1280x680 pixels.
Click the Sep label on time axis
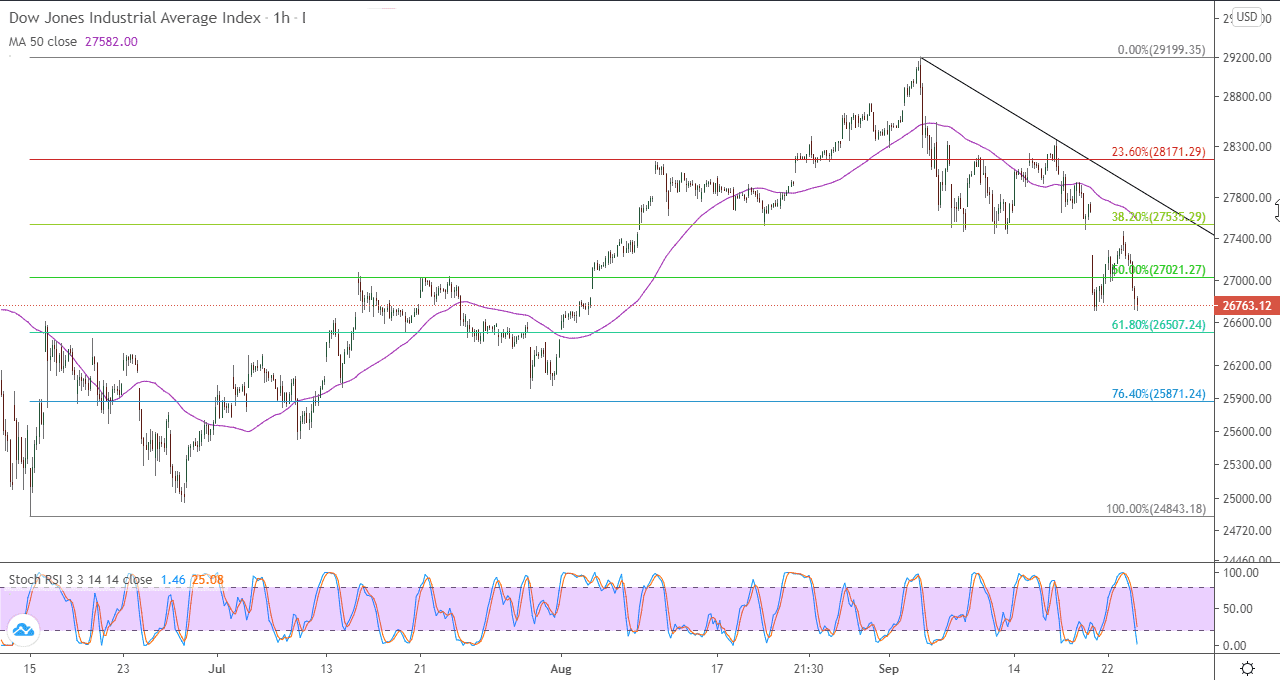(x=890, y=667)
